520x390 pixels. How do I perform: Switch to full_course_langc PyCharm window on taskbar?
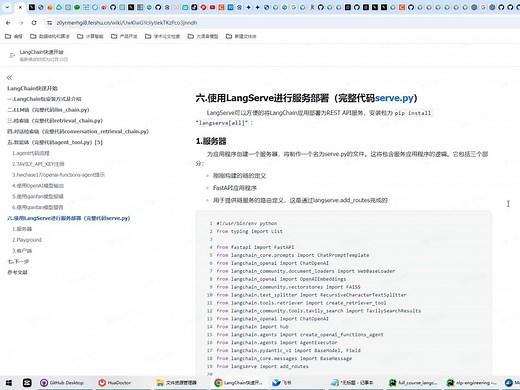pos(413,383)
